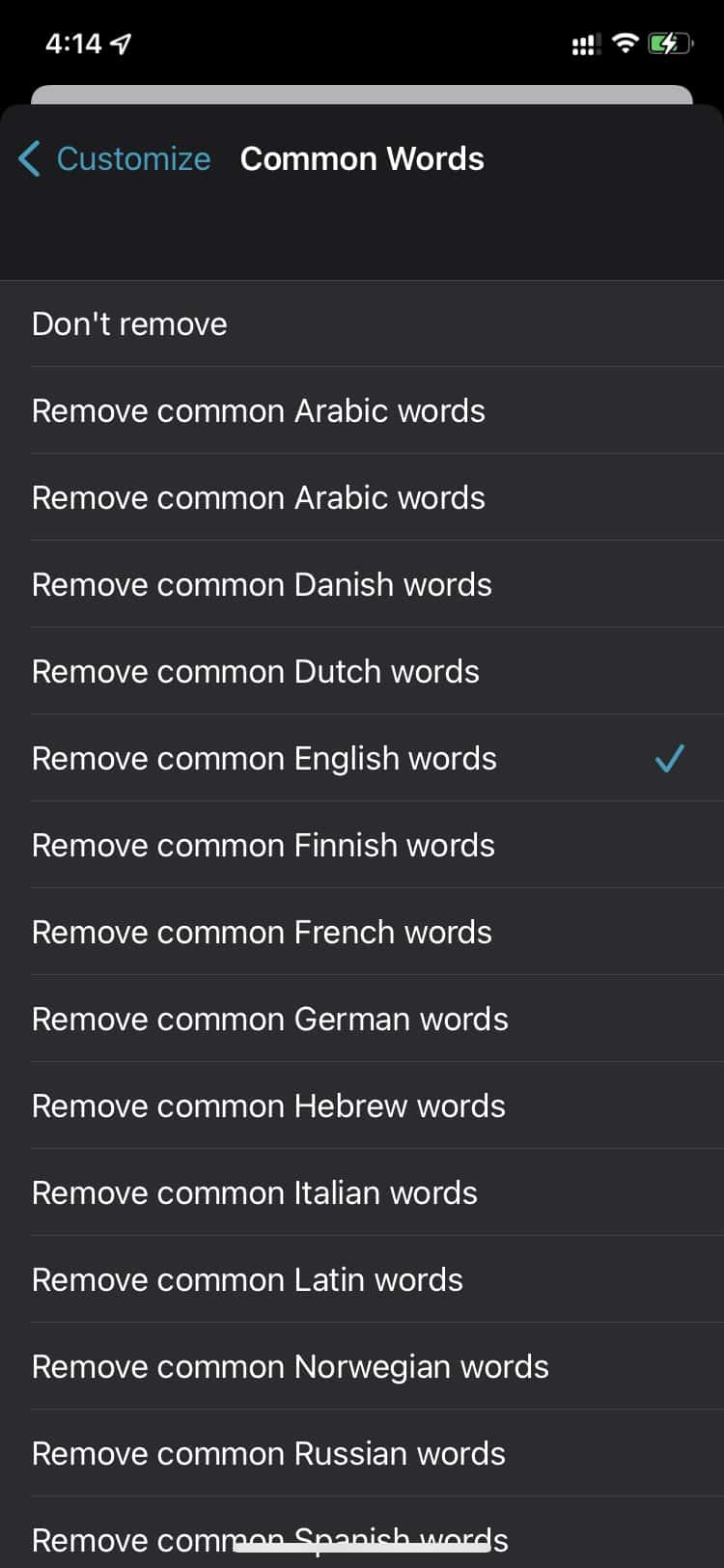Go back via the Customize link
The width and height of the screenshot is (724, 1568).
(x=133, y=158)
